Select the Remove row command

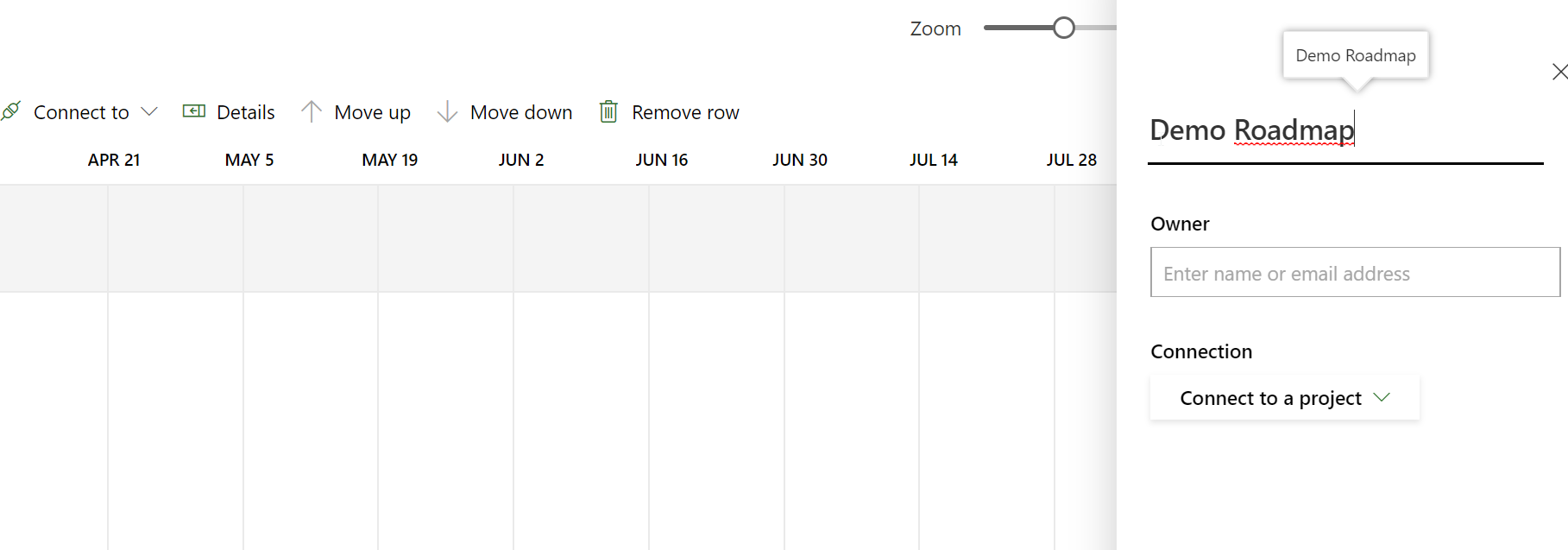(685, 111)
